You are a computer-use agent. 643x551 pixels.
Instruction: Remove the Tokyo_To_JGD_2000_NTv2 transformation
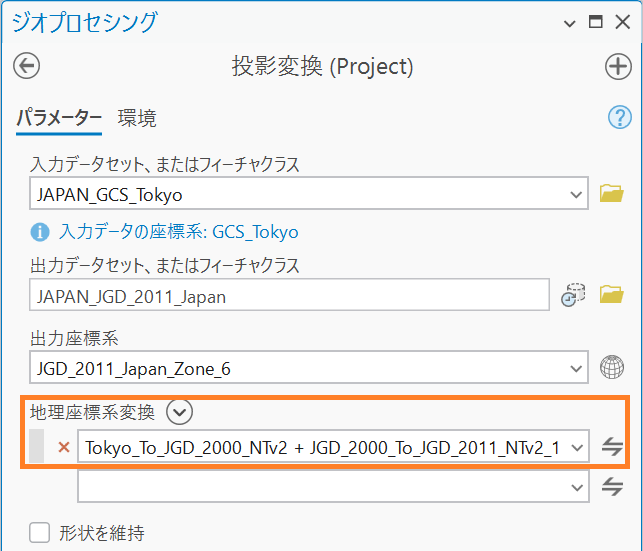click(64, 447)
